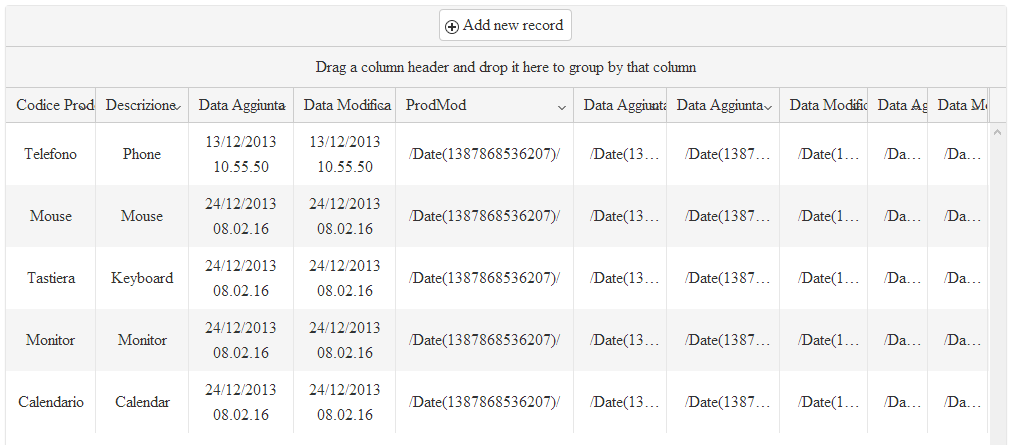Viewport: 1018px width, 445px height.
Task: Click the ProdMod value in Telefono row
Action: (485, 154)
